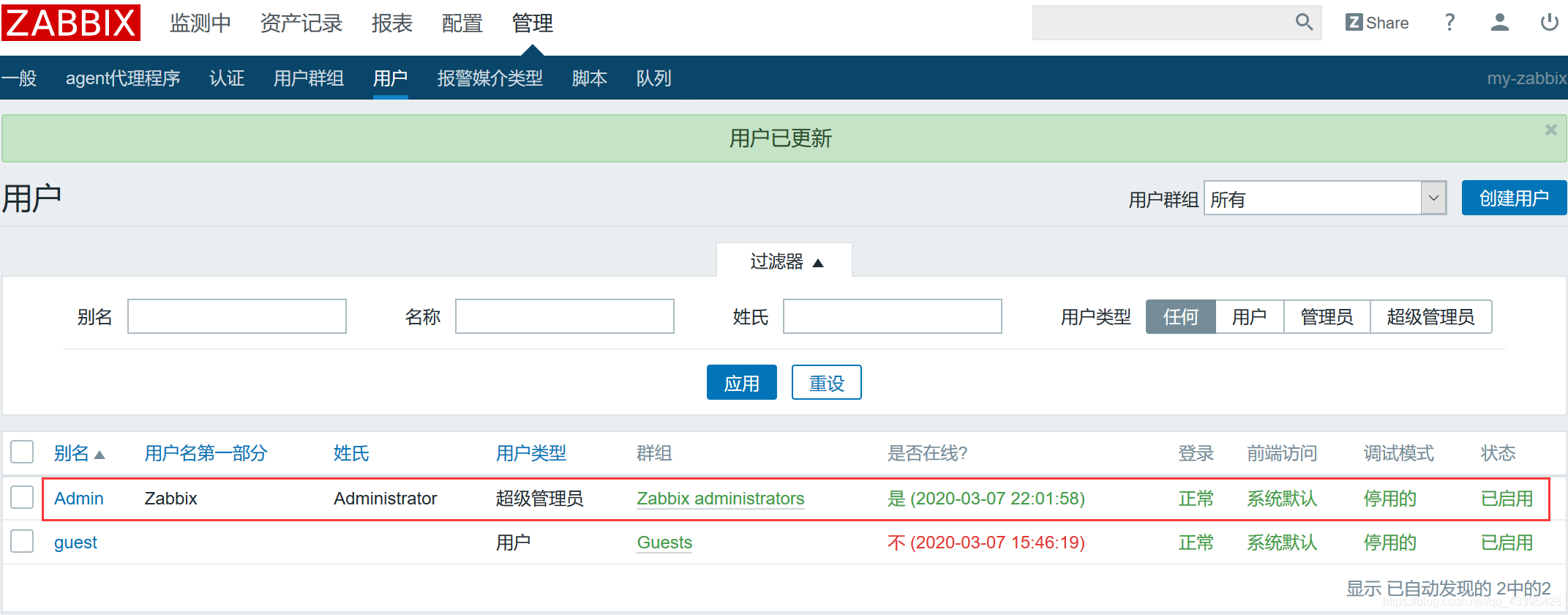This screenshot has width=1568, height=615.
Task: Go to the 一般 submenu
Action: coord(19,78)
